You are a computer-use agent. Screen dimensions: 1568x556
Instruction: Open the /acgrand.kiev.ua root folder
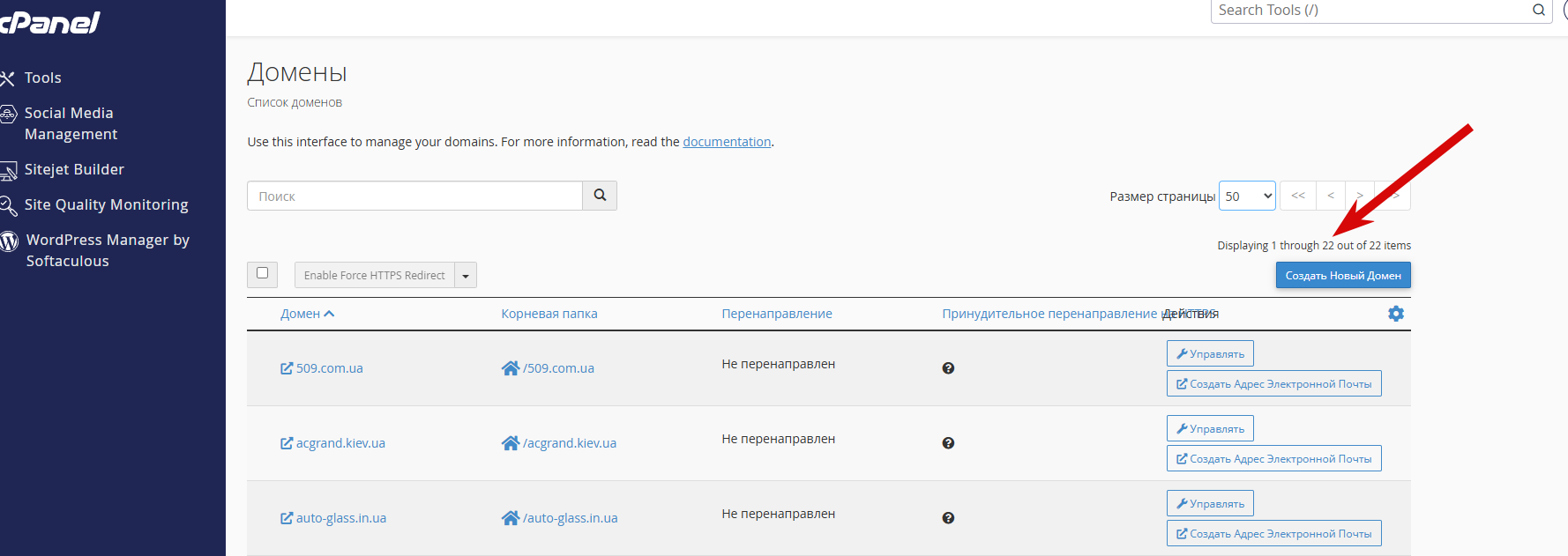point(570,443)
